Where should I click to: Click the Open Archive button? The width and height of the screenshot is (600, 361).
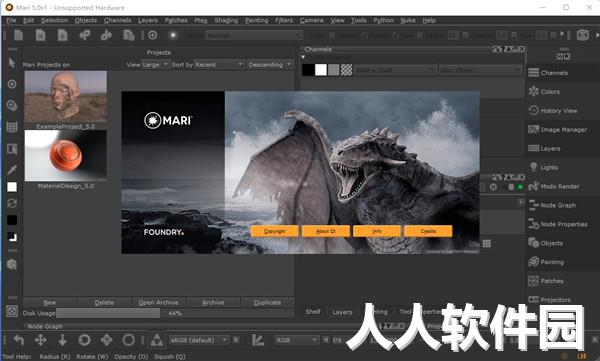[158, 302]
